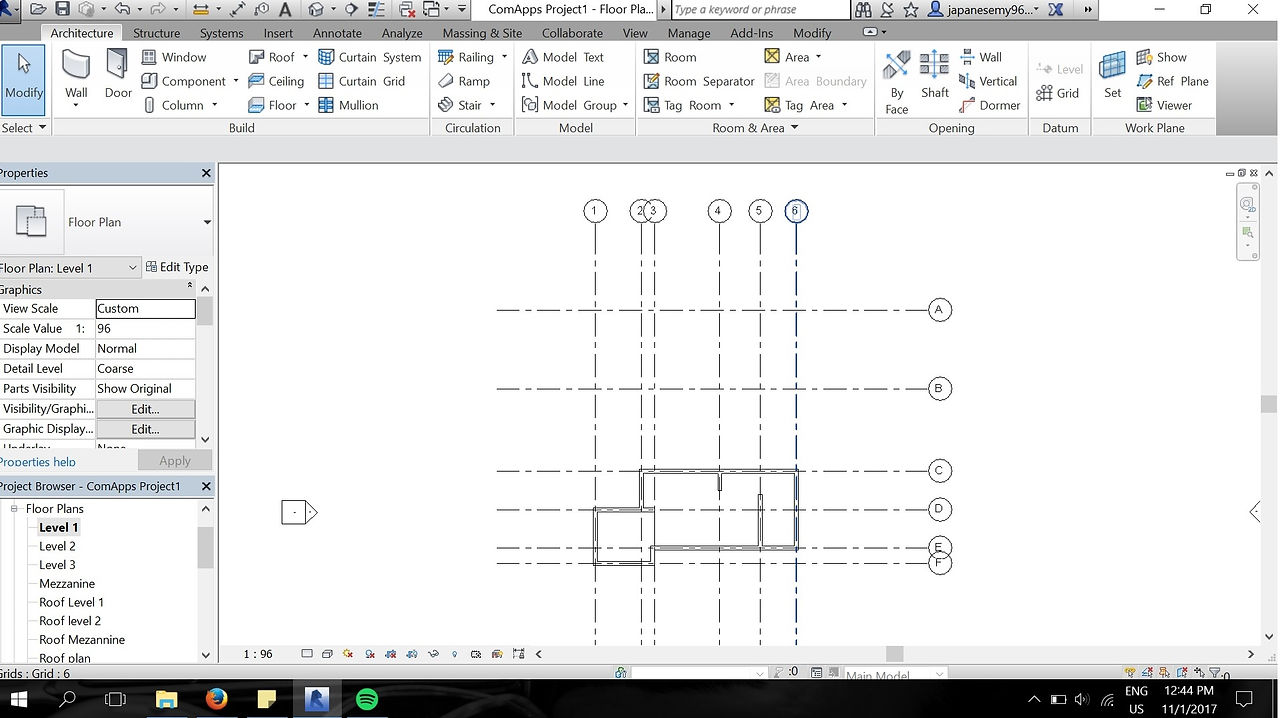The width and height of the screenshot is (1280, 718).
Task: Open the Floor Plan type selector dropdown
Action: [x=207, y=222]
